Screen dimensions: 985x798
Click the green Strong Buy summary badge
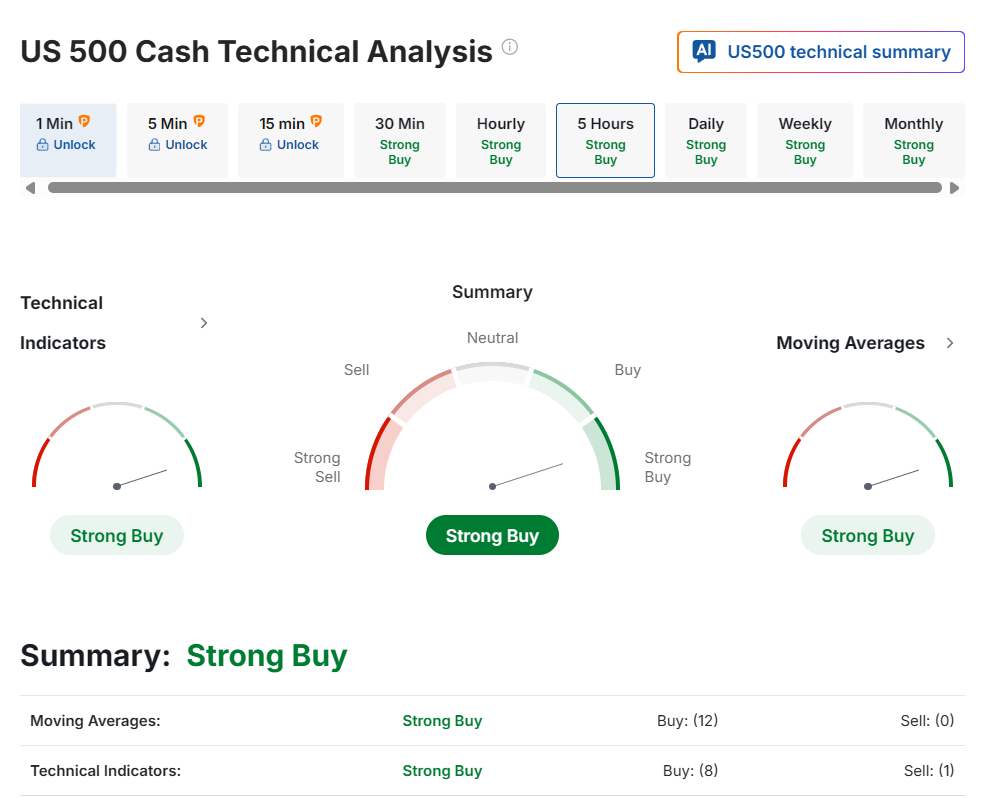pos(492,536)
